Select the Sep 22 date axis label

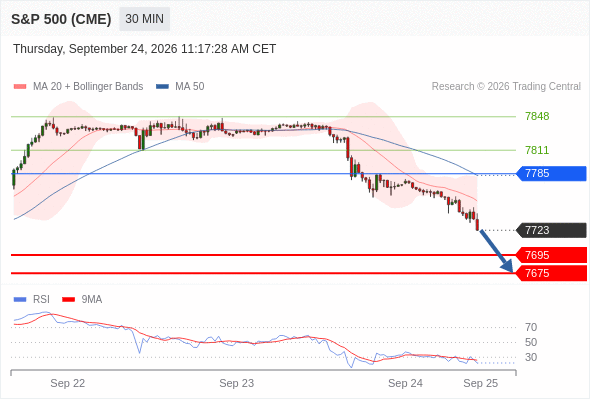(x=68, y=383)
